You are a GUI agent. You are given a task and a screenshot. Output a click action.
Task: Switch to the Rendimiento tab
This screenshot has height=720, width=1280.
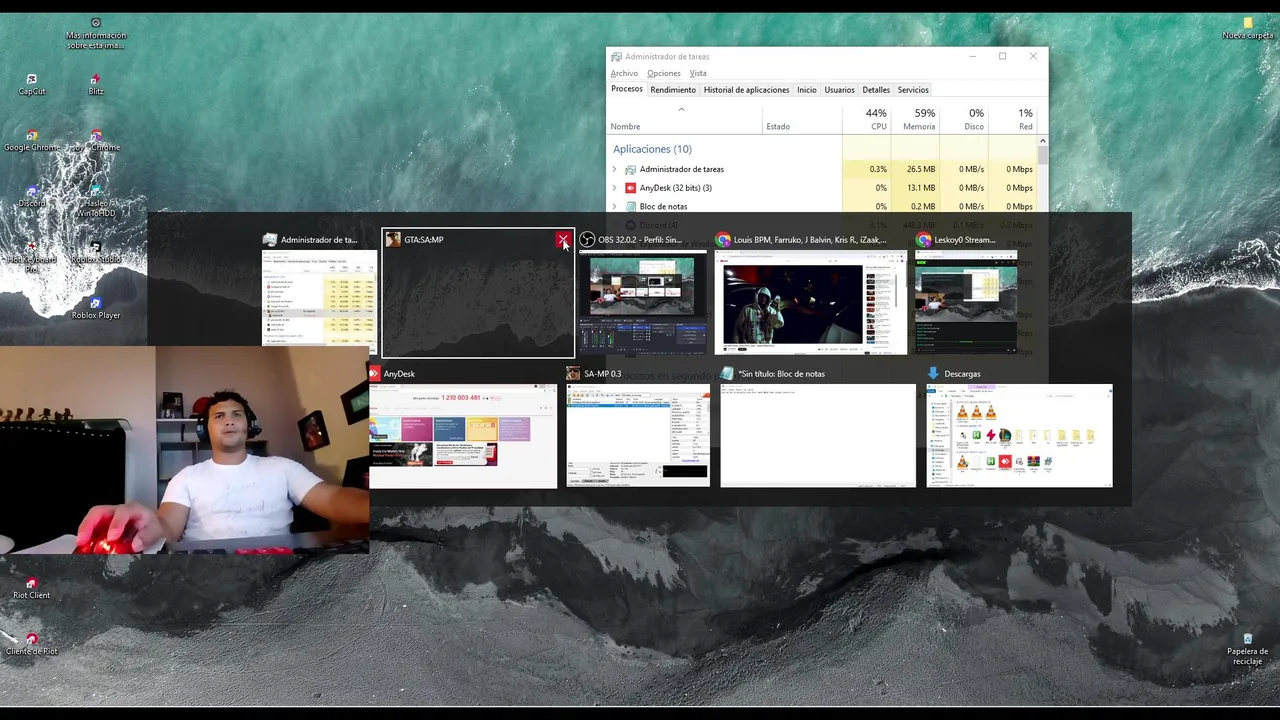click(673, 90)
